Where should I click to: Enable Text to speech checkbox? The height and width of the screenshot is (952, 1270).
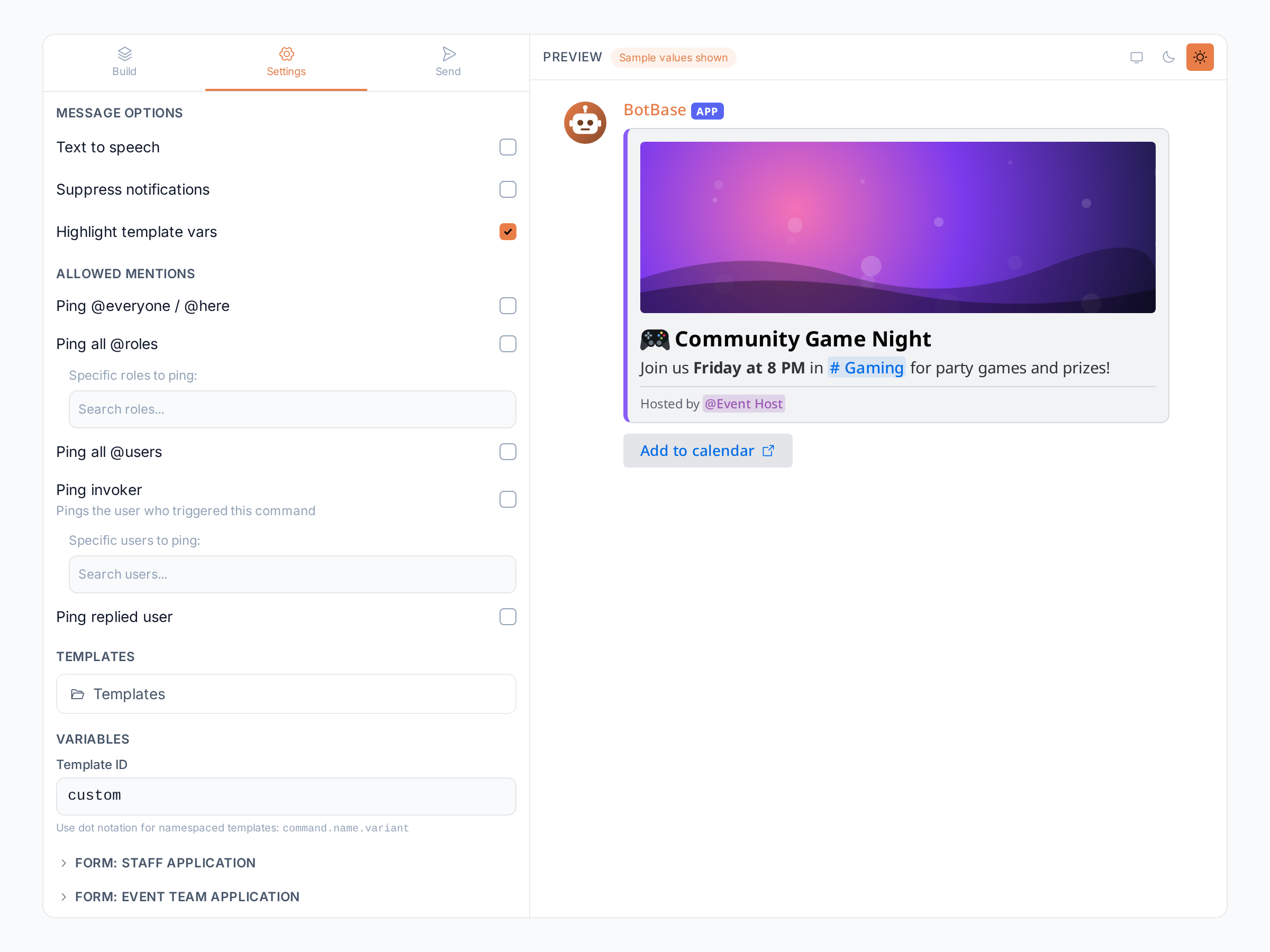pos(507,148)
